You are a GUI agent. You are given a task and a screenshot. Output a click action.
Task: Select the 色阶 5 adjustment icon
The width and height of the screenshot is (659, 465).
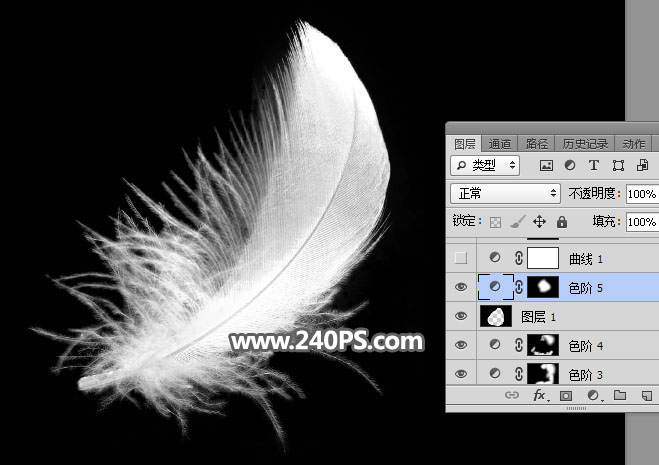tap(495, 286)
